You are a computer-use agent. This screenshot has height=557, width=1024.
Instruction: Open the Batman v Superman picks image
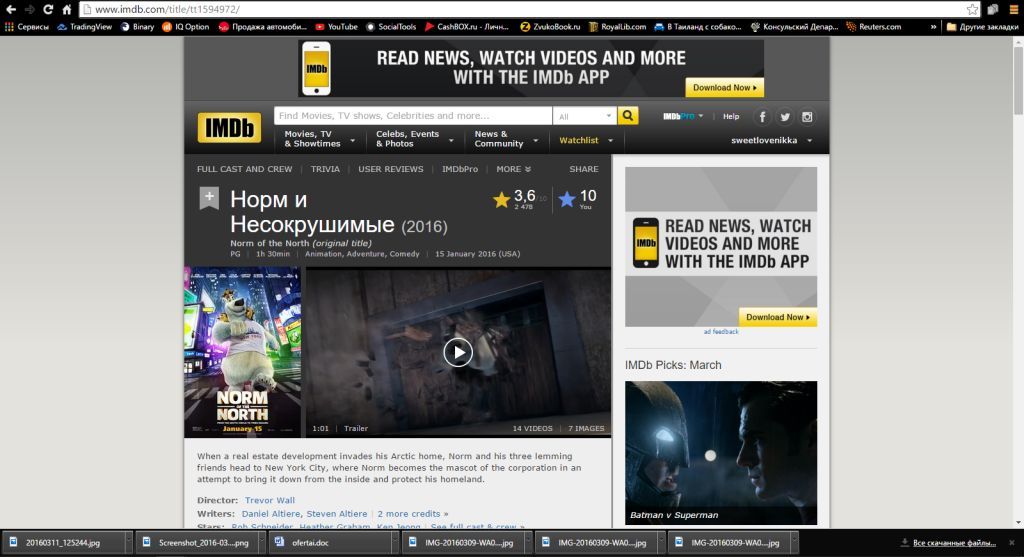tap(721, 453)
